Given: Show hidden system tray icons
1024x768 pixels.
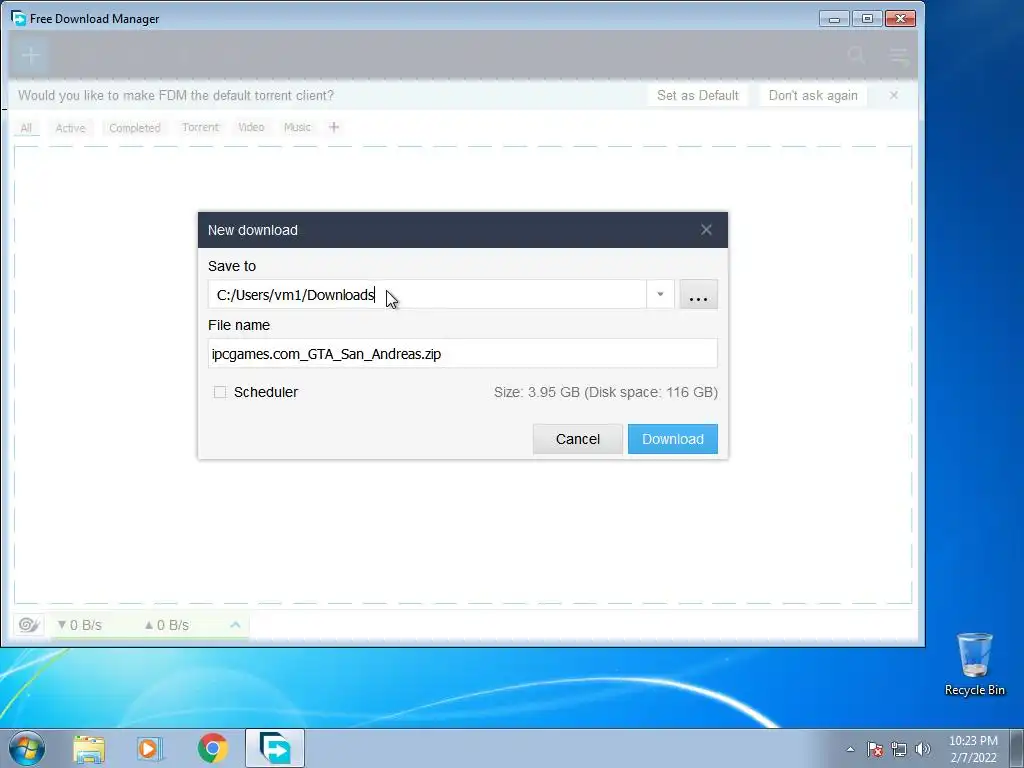Looking at the screenshot, I should point(850,749).
